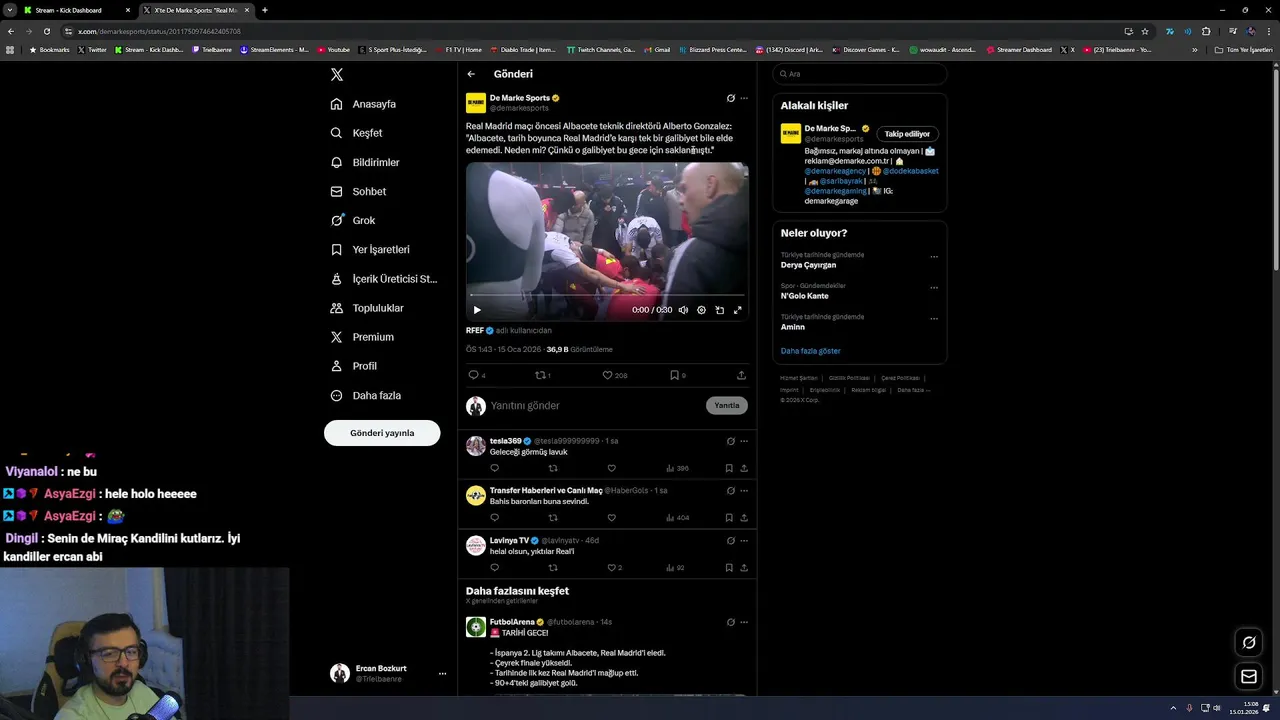
Task: Open Yer İşaretleri bookmarks
Action: point(371,249)
